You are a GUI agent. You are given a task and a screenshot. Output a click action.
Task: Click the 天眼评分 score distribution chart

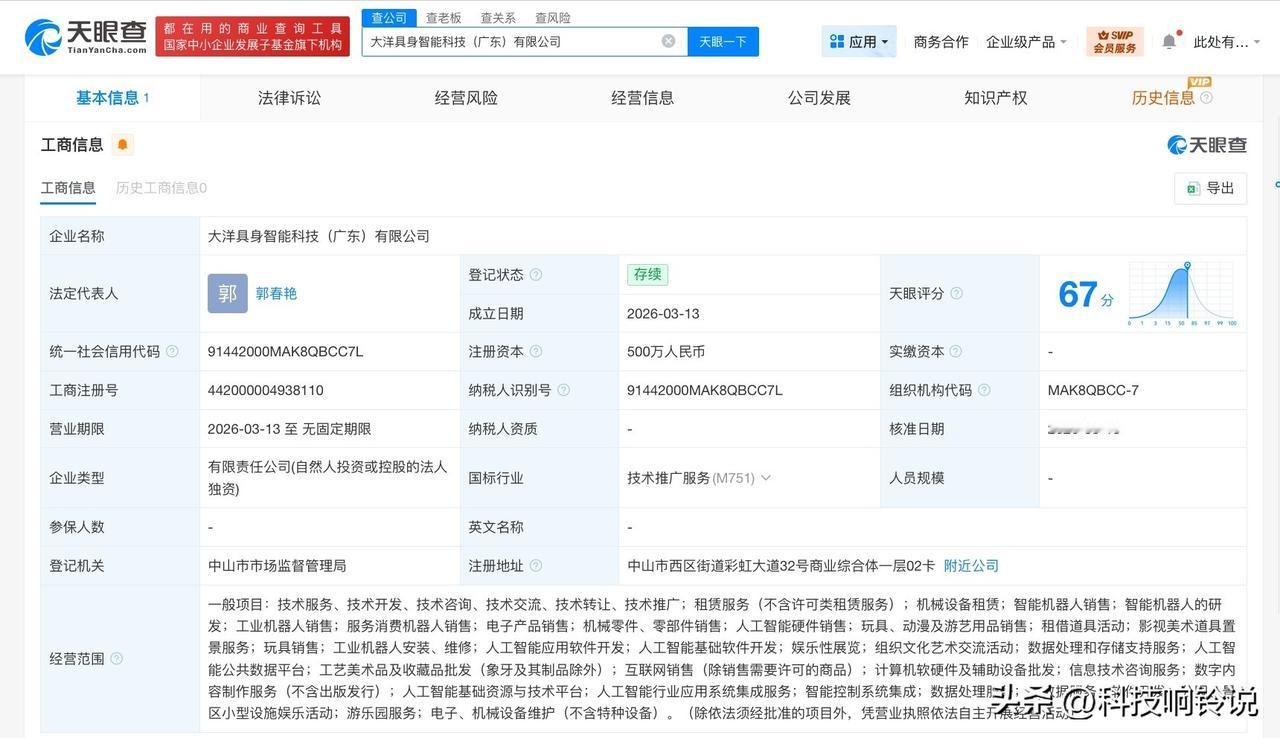point(1183,293)
